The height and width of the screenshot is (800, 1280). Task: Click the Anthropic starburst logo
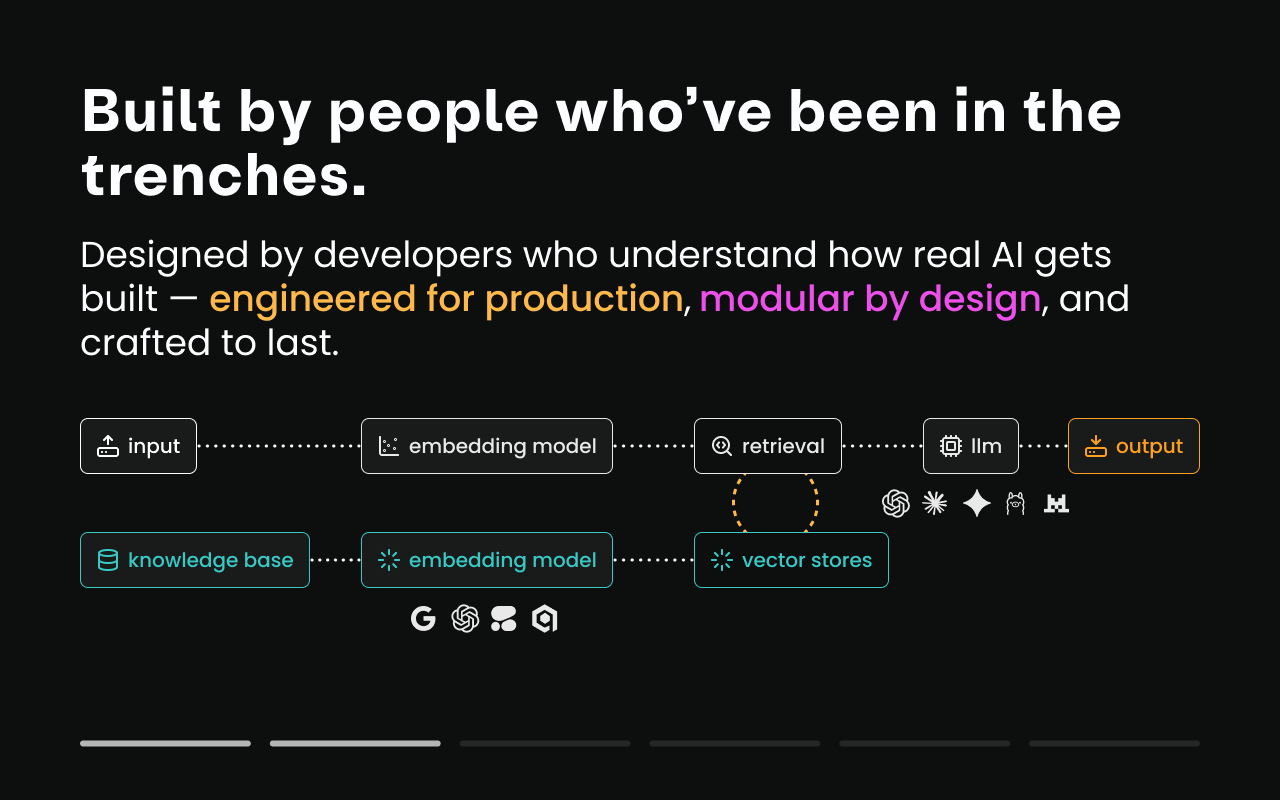935,503
